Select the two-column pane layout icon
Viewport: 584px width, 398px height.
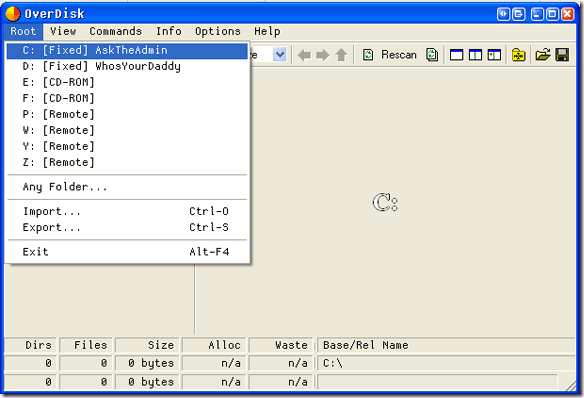(x=475, y=55)
